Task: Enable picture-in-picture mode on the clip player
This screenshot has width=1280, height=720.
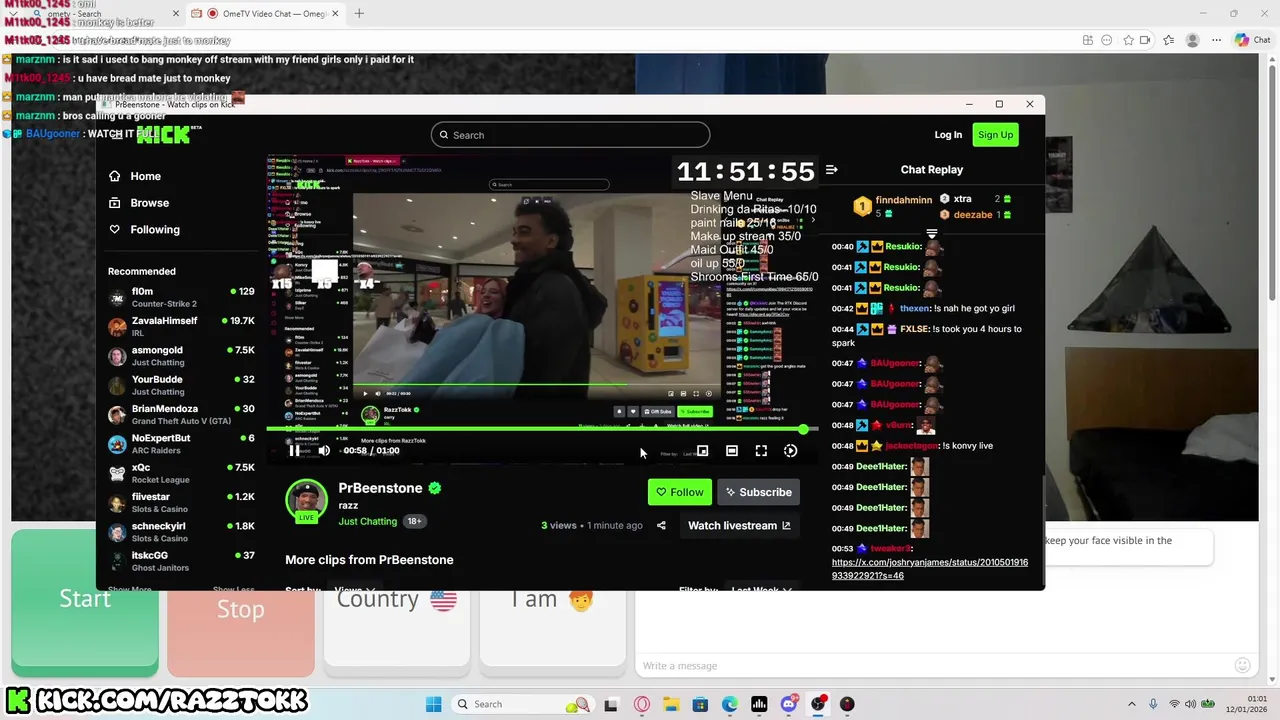Action: (x=703, y=451)
